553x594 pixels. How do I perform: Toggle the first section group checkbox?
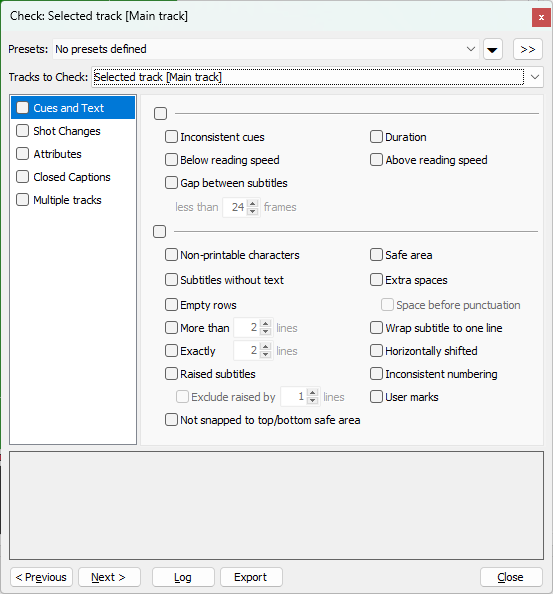pyautogui.click(x=160, y=114)
